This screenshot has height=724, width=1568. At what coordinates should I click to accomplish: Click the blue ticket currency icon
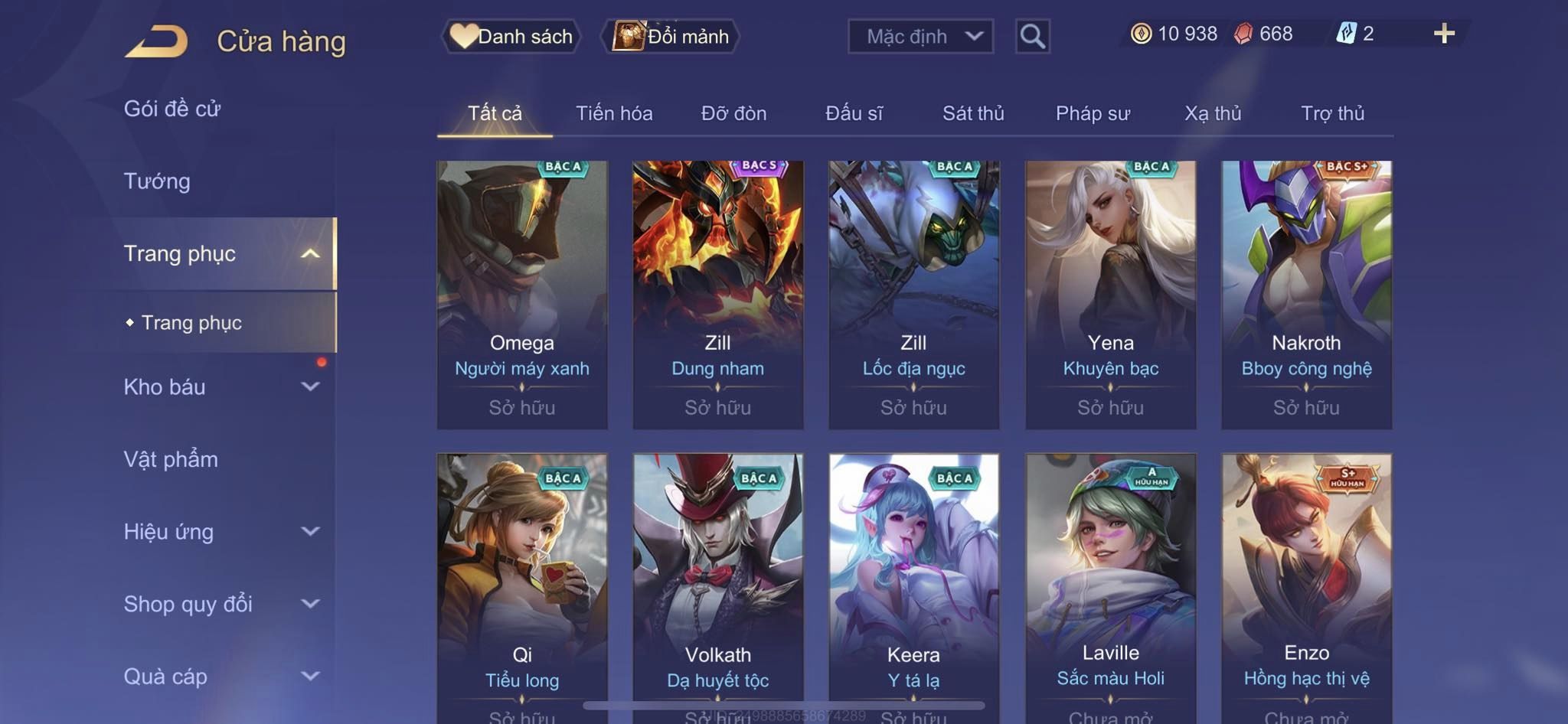tap(1346, 34)
